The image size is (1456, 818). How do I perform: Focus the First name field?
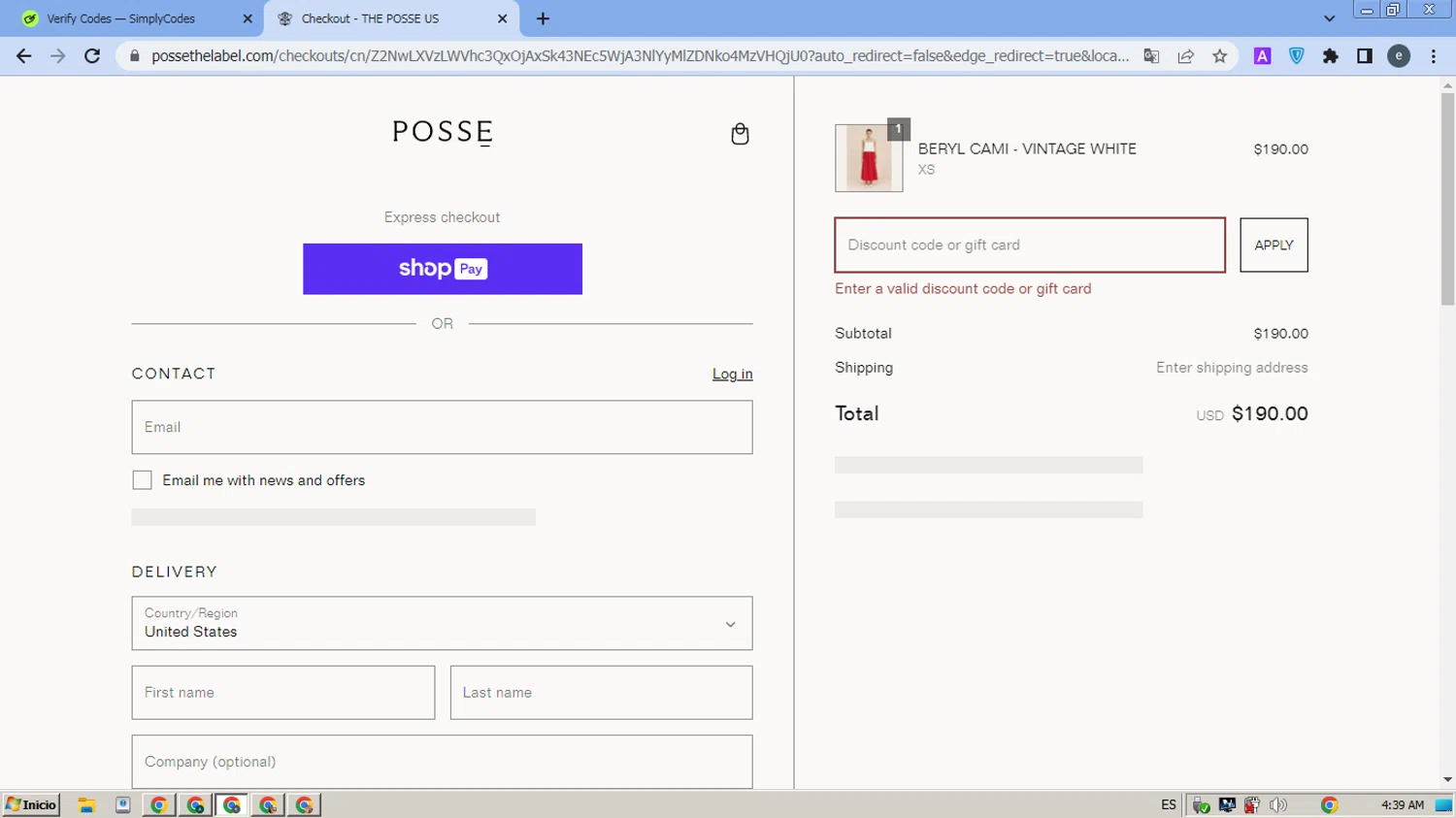click(x=283, y=693)
